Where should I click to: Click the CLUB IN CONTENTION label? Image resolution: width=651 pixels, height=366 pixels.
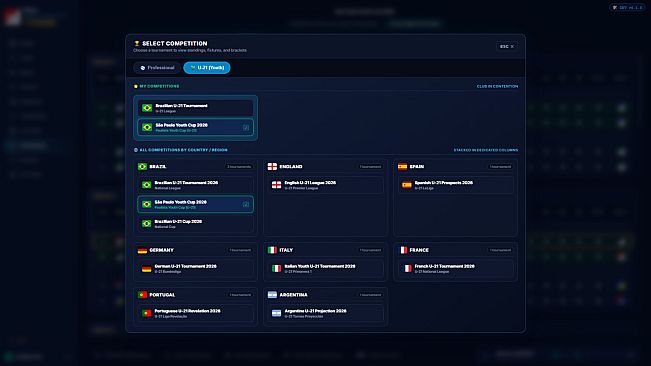(x=497, y=86)
